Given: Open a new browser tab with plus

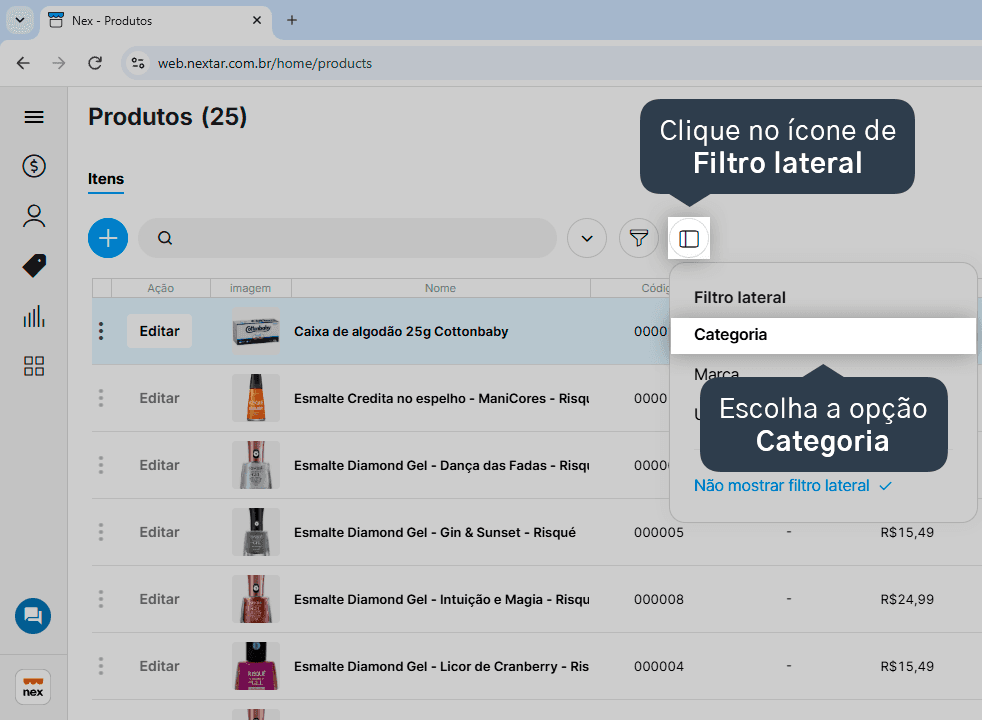Looking at the screenshot, I should 292,20.
